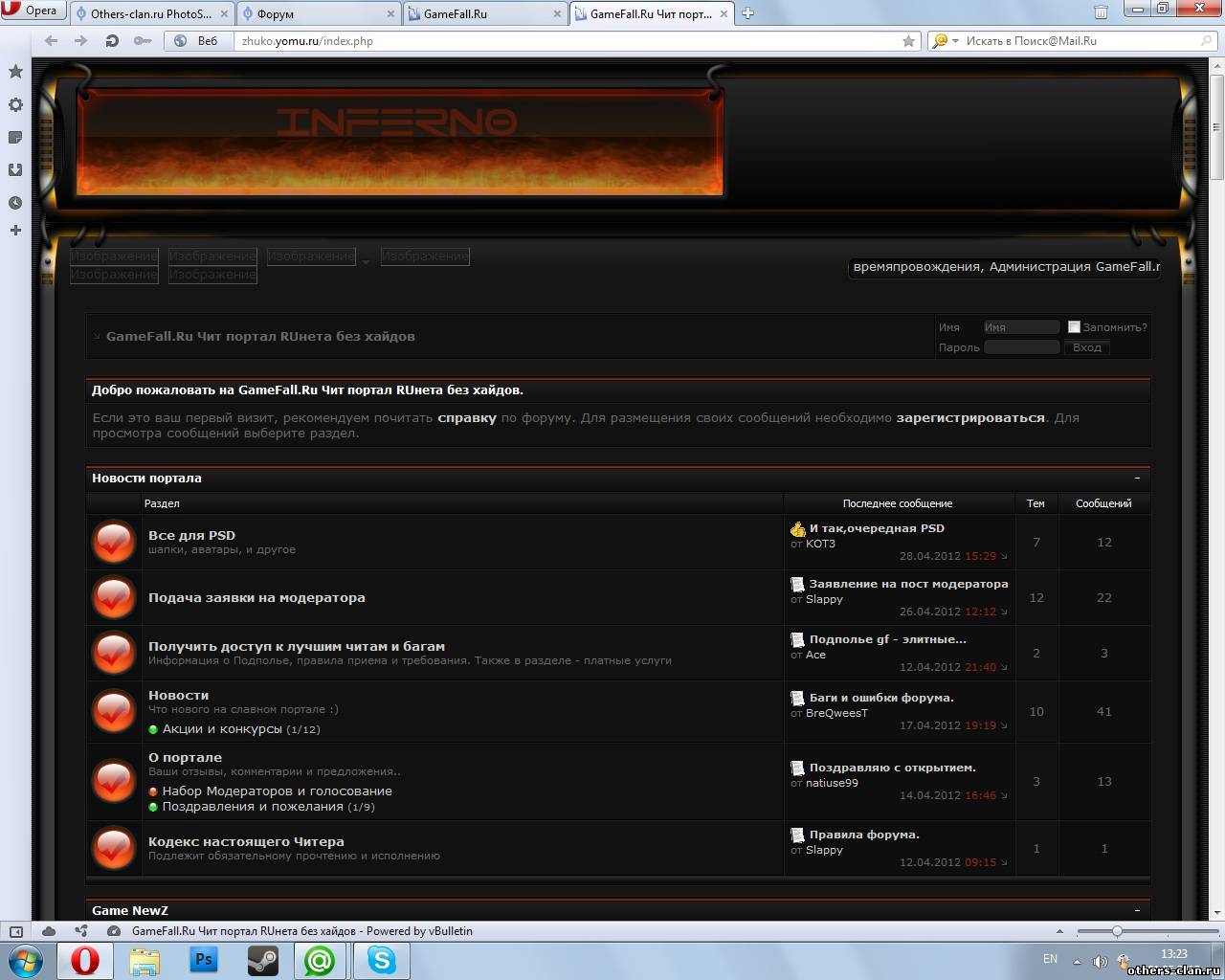Screen dimensions: 1225x980
Task: Open the Opera bookmarks panel star icon
Action: [15, 72]
